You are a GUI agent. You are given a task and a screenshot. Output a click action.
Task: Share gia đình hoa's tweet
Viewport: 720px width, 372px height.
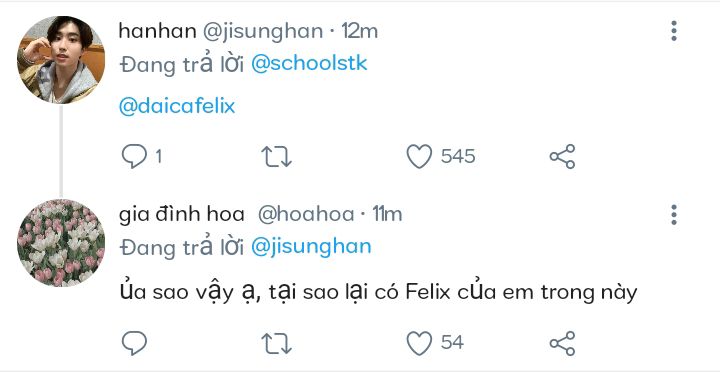coord(562,343)
